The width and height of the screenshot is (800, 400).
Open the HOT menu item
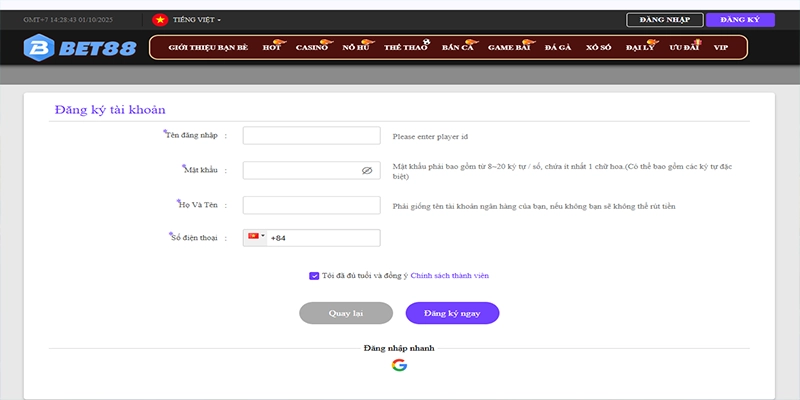coord(272,48)
